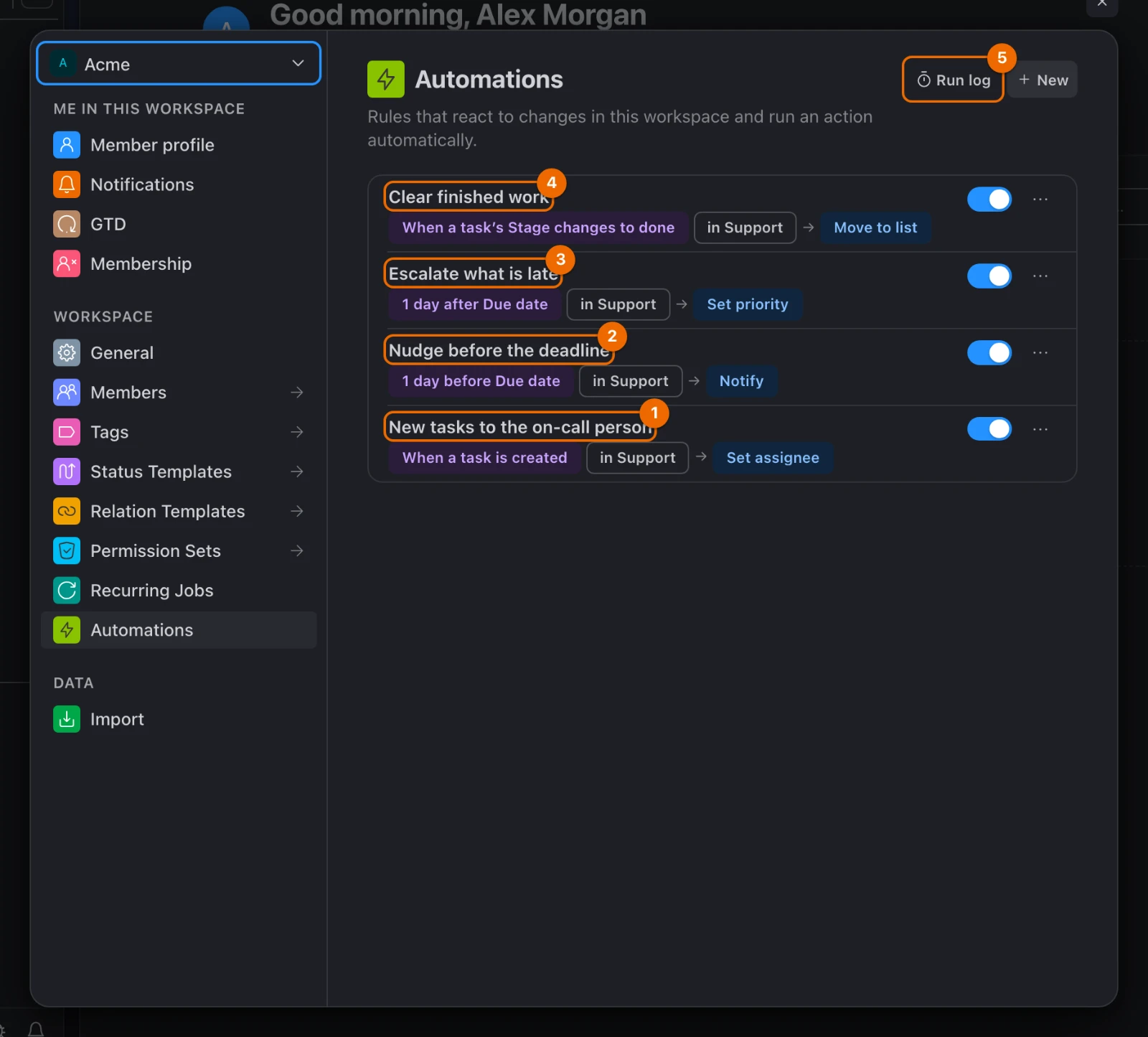Click the Set priority action chip
1148x1037 pixels.
[747, 304]
